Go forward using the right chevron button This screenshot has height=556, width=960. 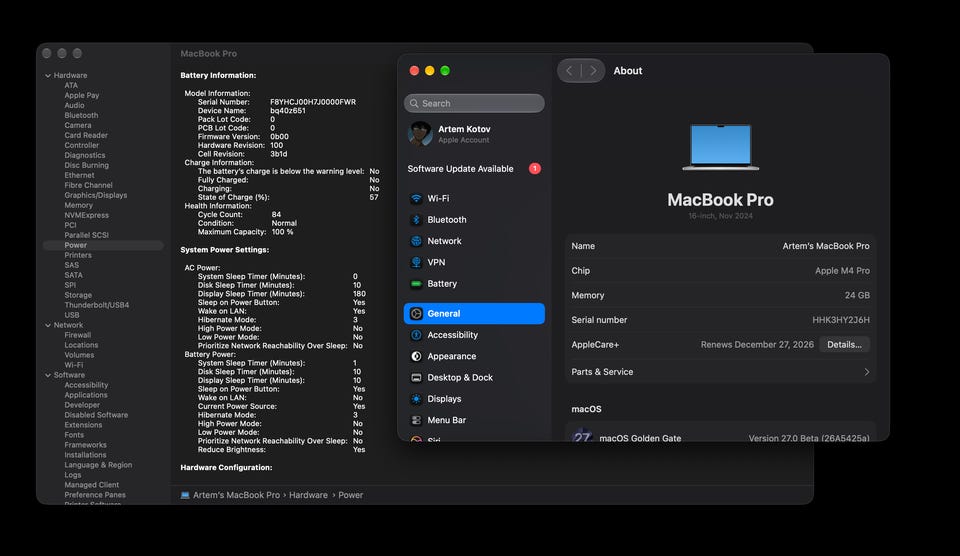tap(593, 70)
